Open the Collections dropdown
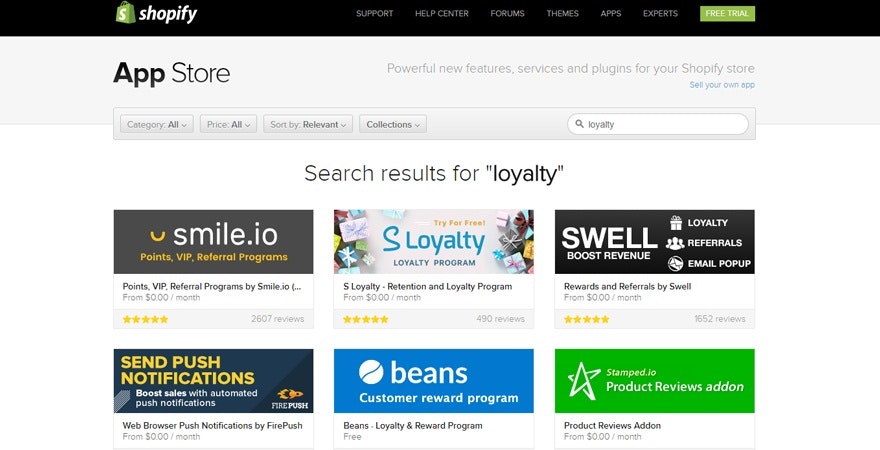This screenshot has height=450, width=880. pyautogui.click(x=392, y=125)
